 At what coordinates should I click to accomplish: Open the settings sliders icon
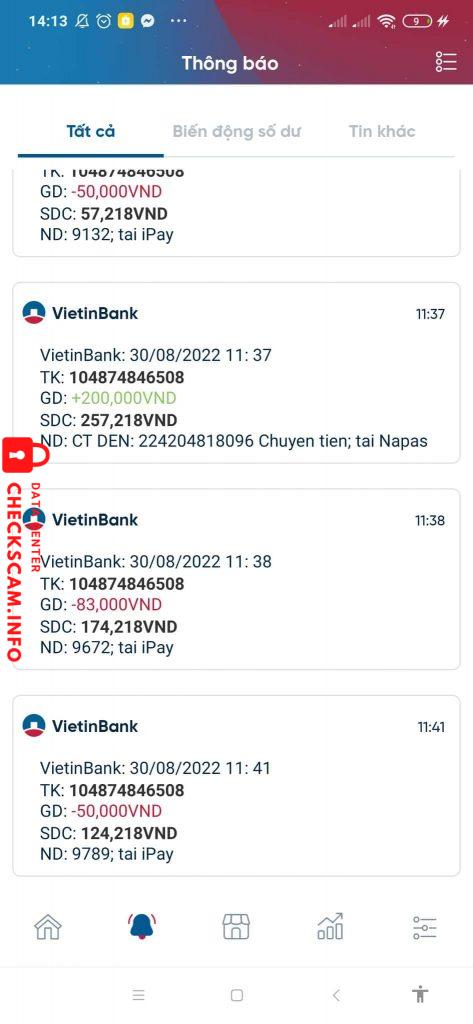(425, 927)
